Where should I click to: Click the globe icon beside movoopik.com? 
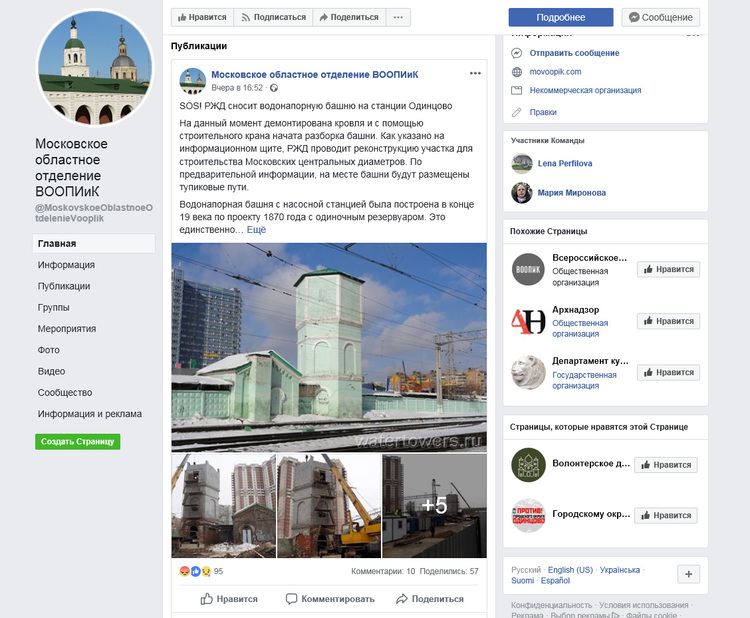517,72
